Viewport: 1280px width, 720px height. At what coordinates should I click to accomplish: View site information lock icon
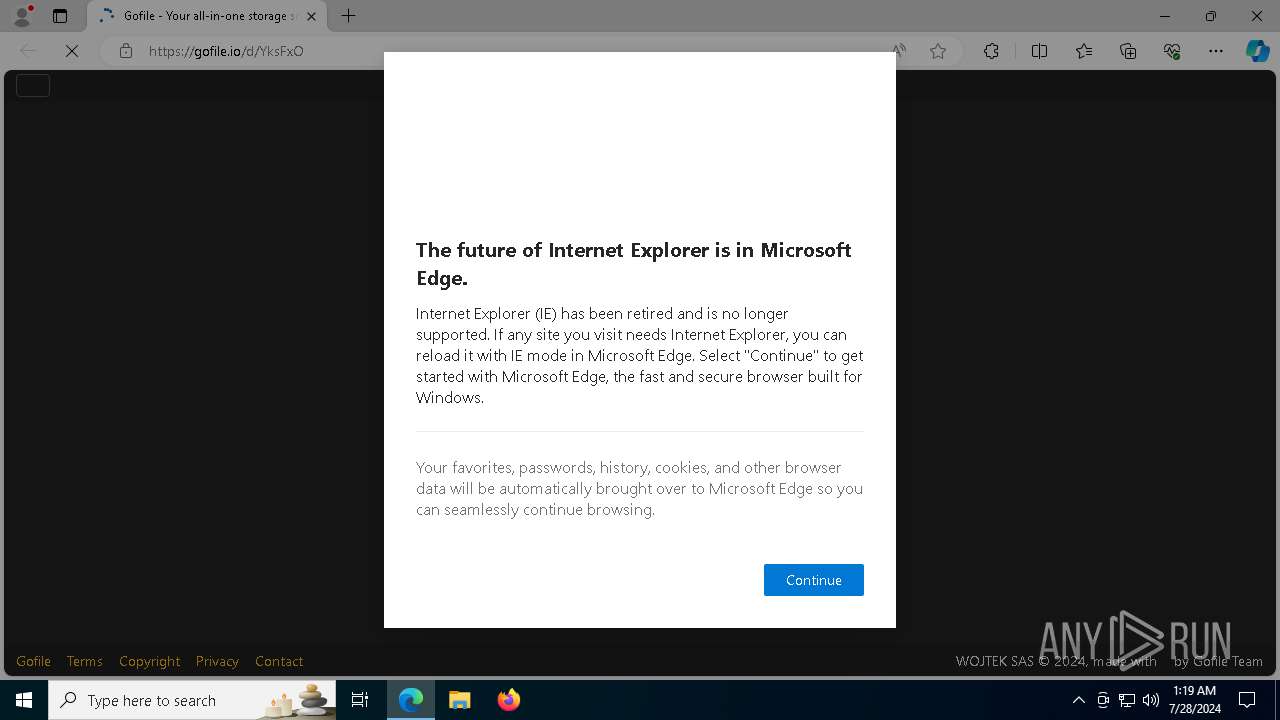(125, 51)
